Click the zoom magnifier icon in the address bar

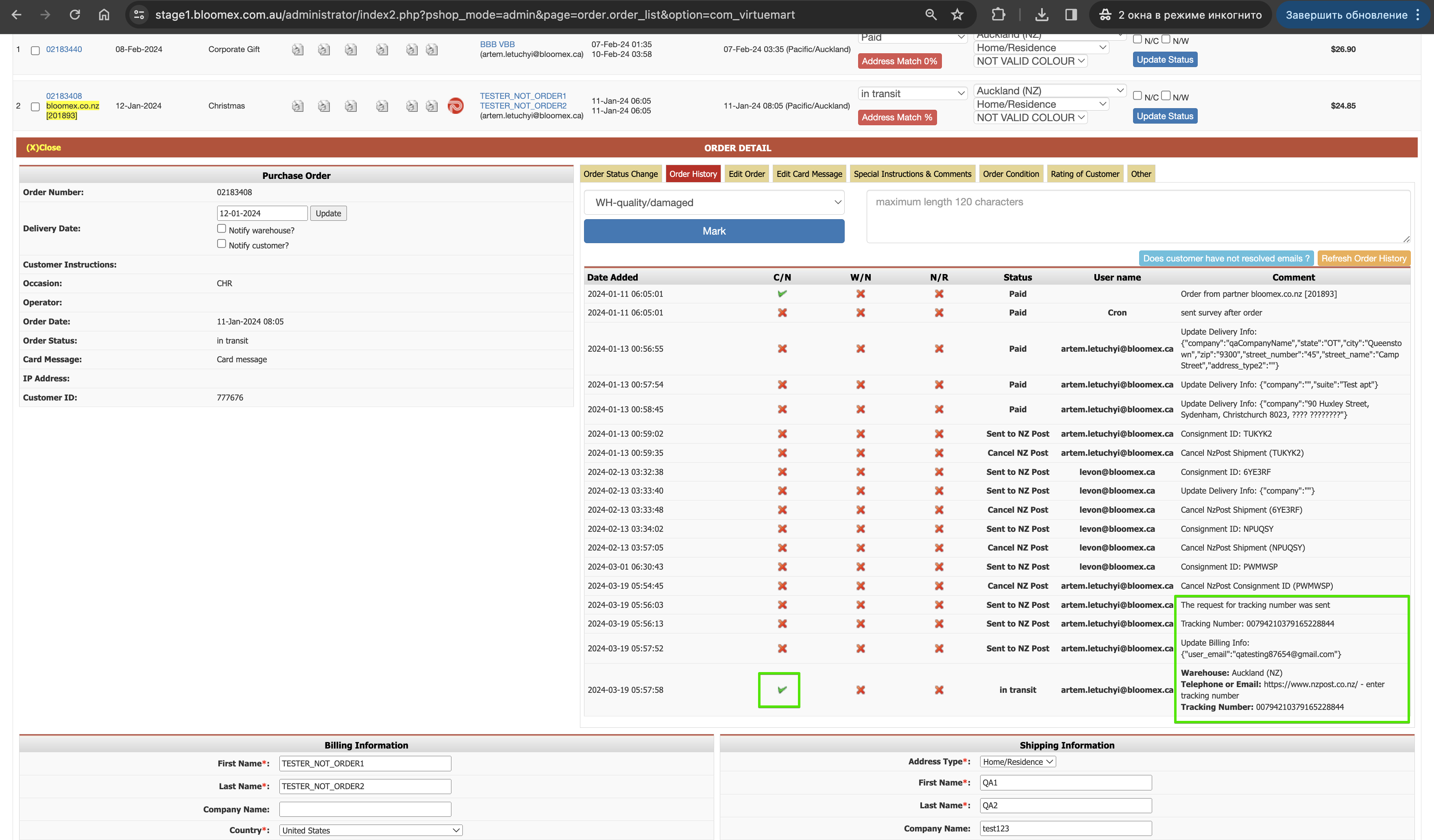pos(931,15)
